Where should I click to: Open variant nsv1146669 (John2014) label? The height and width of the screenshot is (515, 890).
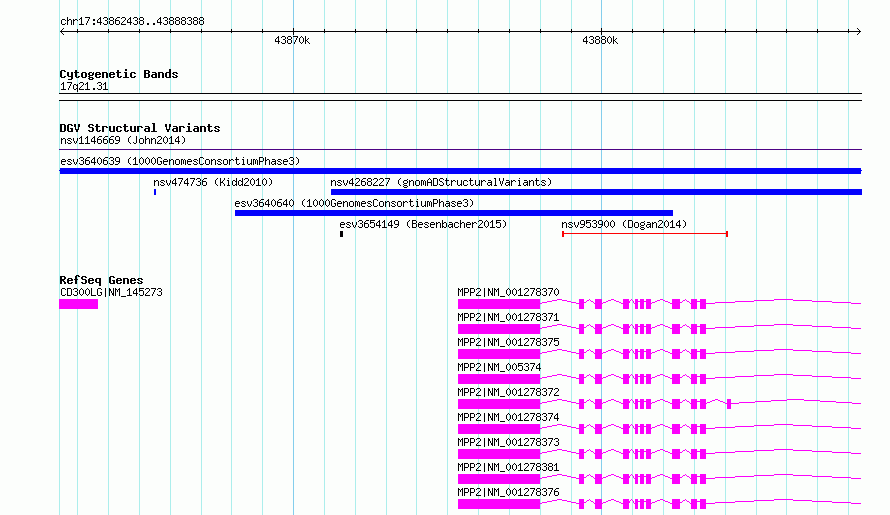(123, 140)
